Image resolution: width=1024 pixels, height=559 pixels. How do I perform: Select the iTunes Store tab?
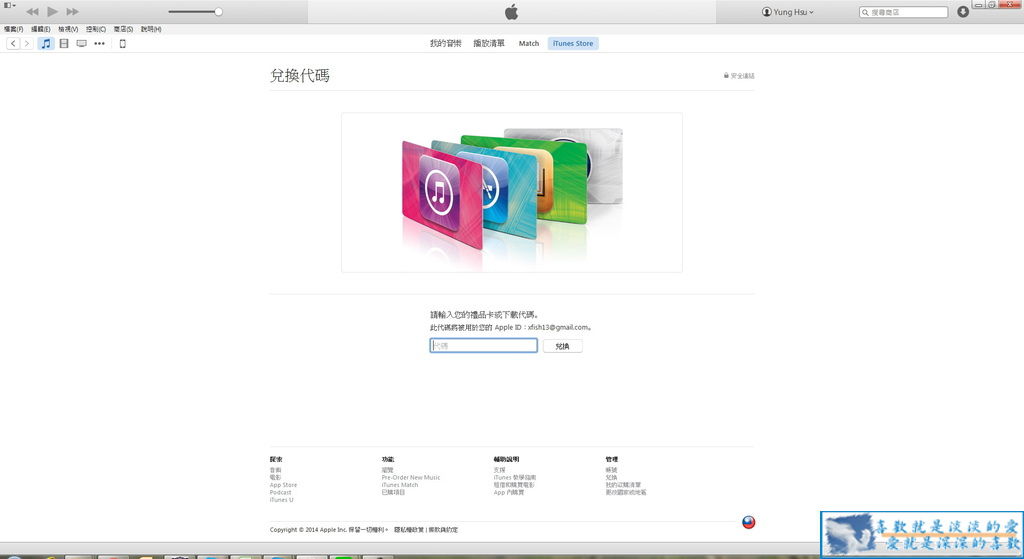[x=573, y=43]
